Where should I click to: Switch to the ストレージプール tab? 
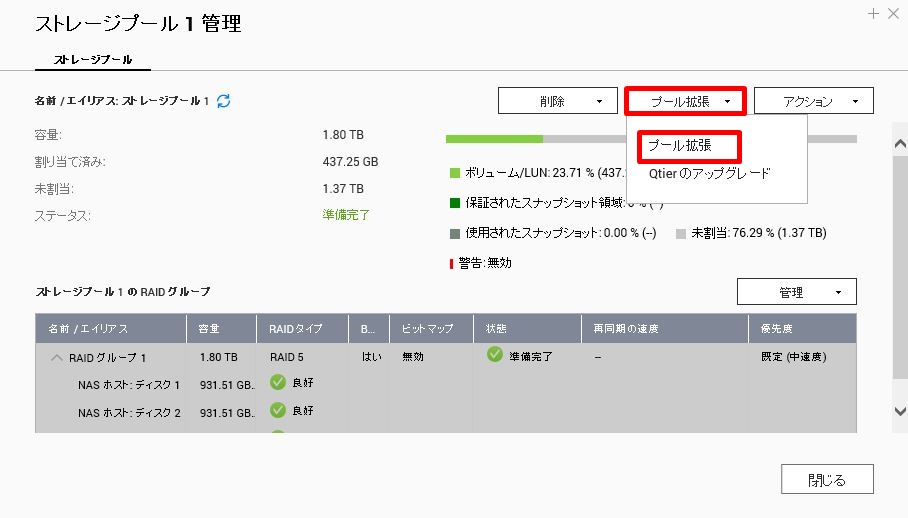tap(92, 59)
